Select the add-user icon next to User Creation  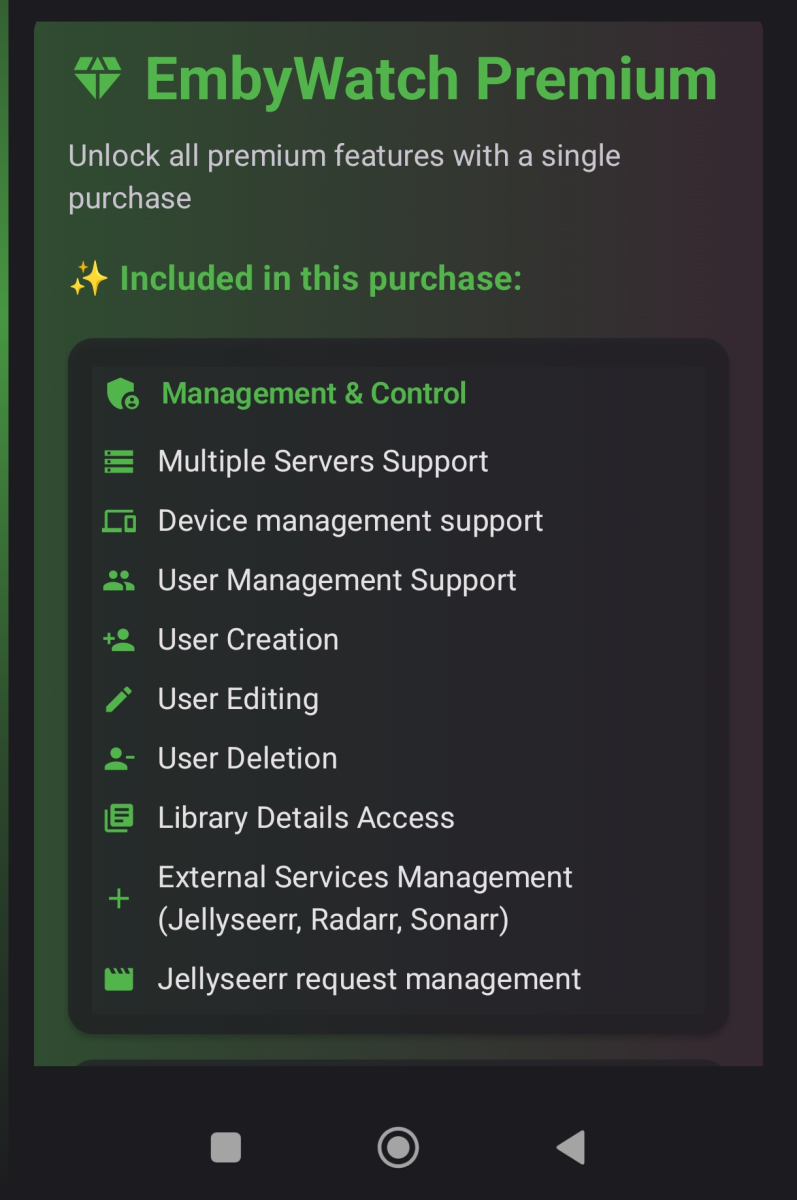[x=119, y=639]
